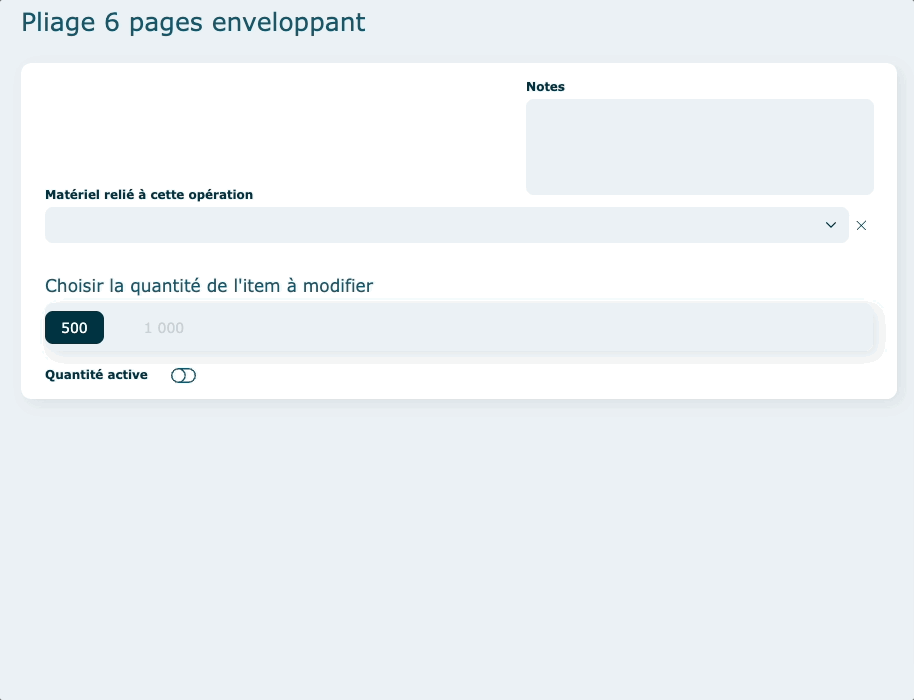Screen dimensions: 914x700
Task: Click the Quantité active label text
Action: point(96,375)
